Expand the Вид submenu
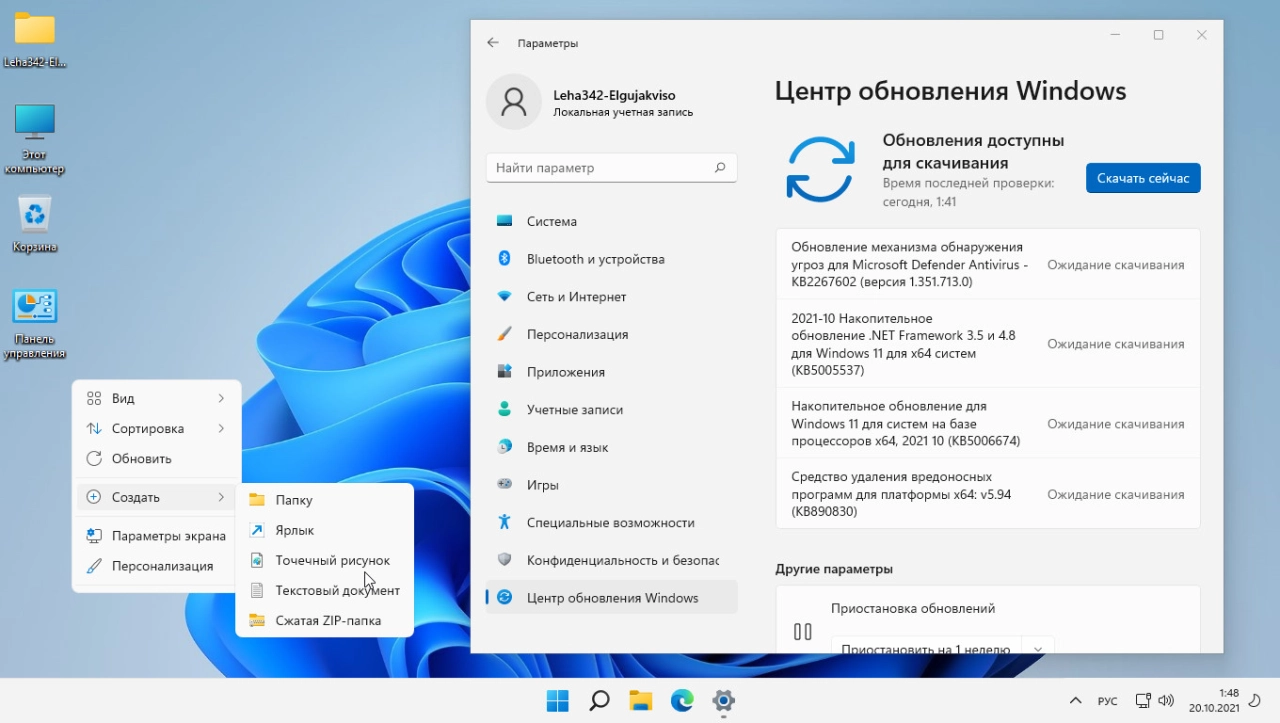This screenshot has width=1280, height=723. (x=157, y=398)
